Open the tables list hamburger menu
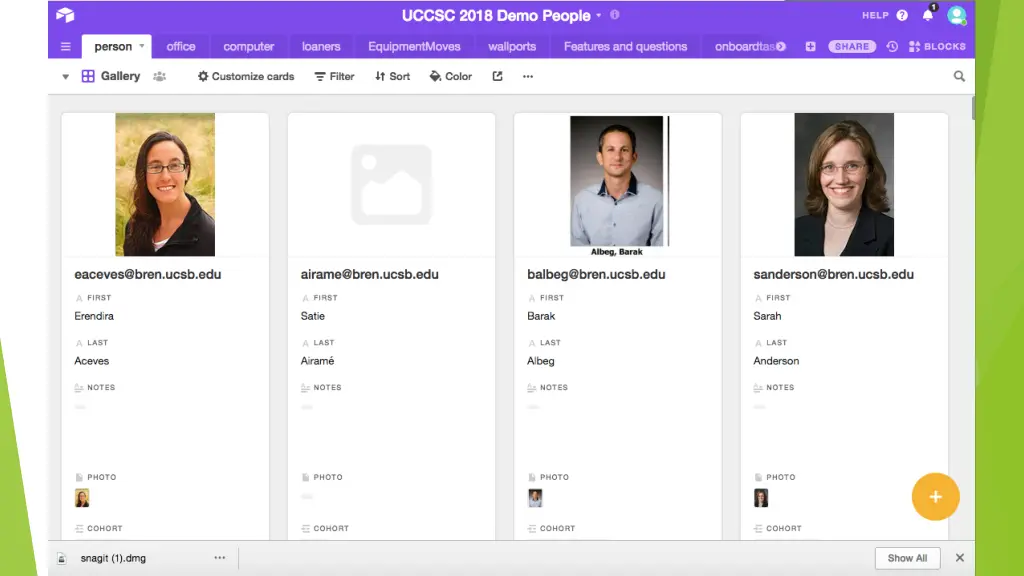Viewport: 1024px width, 576px height. point(65,46)
